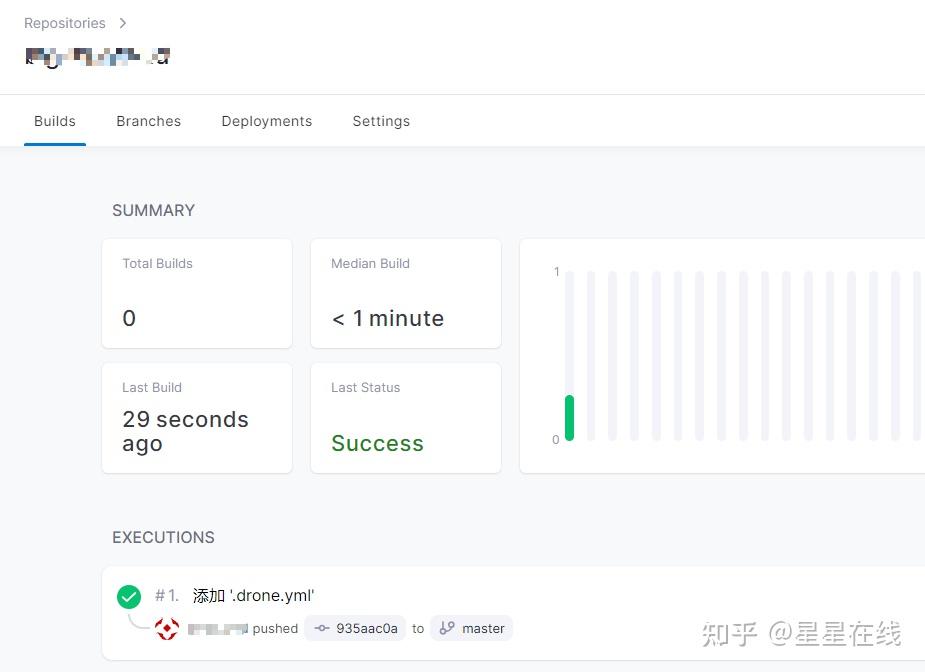The image size is (925, 672).
Task: Open the Repositories breadcrumb link
Action: 64,23
